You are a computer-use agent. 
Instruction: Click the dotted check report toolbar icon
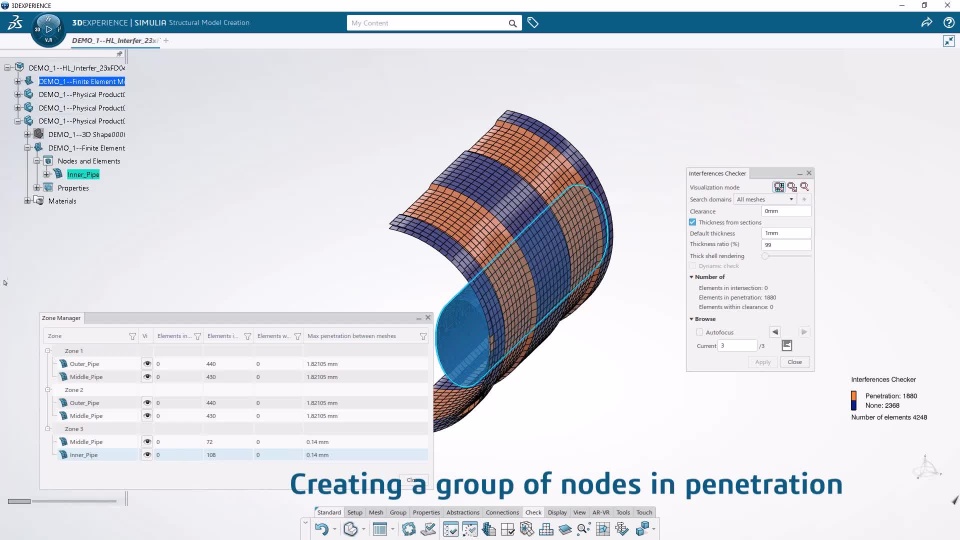(x=470, y=529)
